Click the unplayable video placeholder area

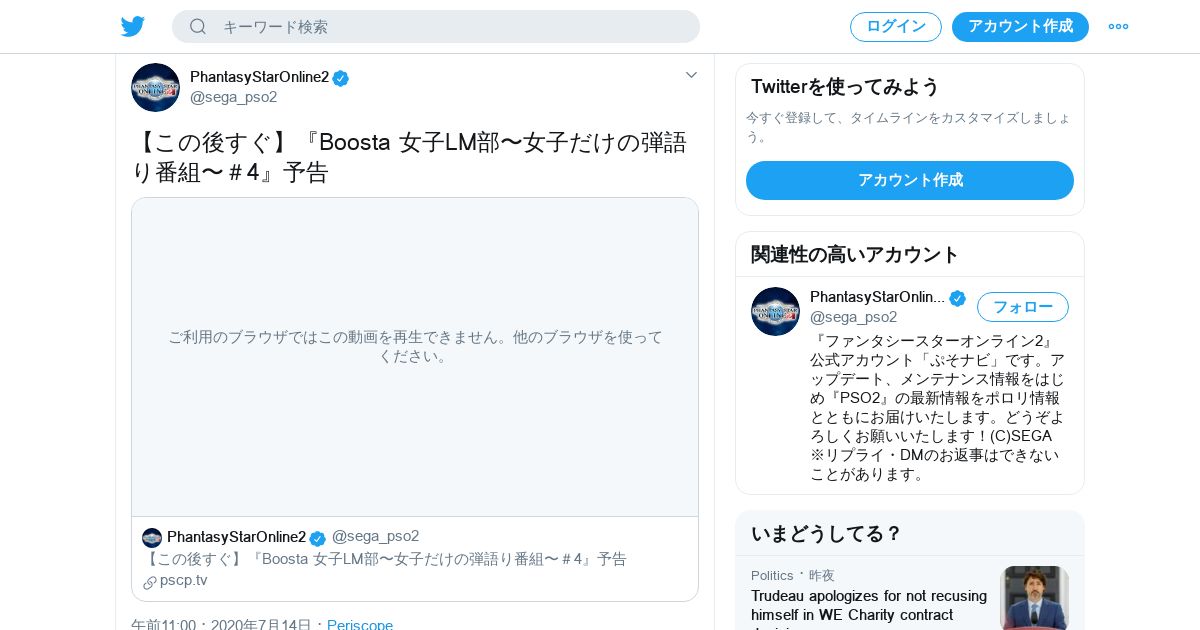(415, 357)
